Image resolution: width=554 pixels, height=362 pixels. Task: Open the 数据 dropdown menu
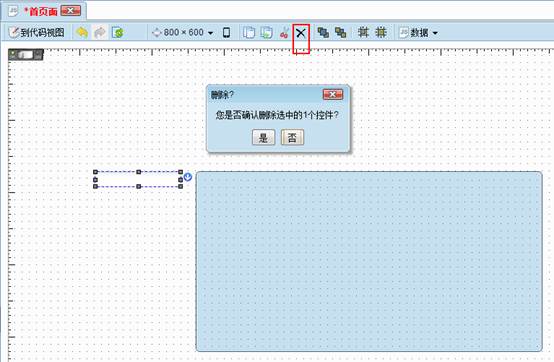(x=419, y=32)
